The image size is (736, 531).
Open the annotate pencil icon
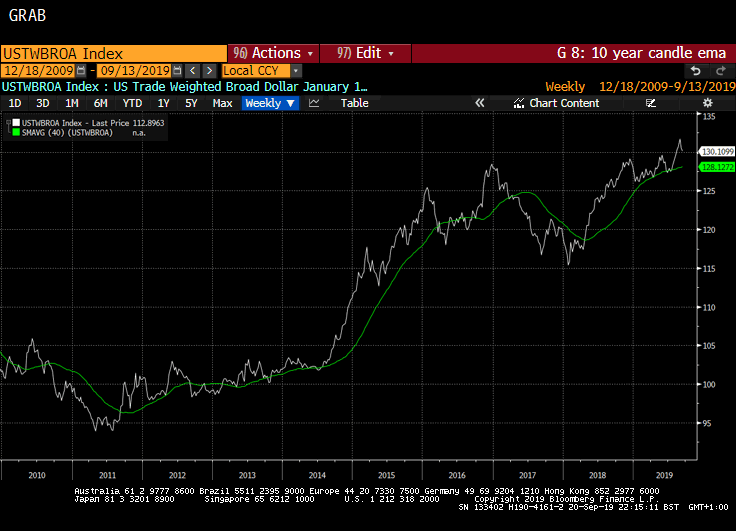click(x=651, y=103)
